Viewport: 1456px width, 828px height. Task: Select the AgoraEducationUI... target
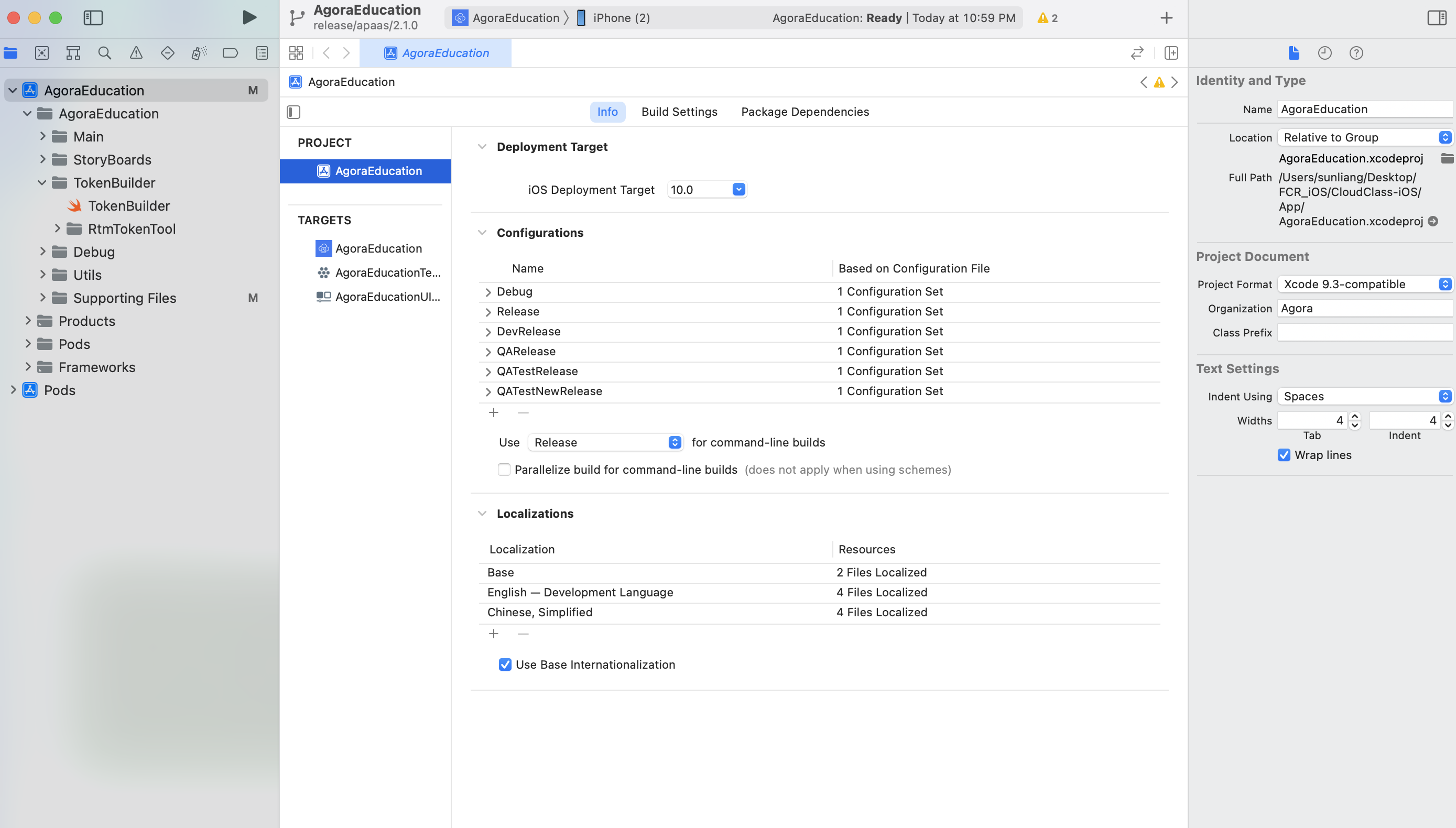(x=378, y=297)
